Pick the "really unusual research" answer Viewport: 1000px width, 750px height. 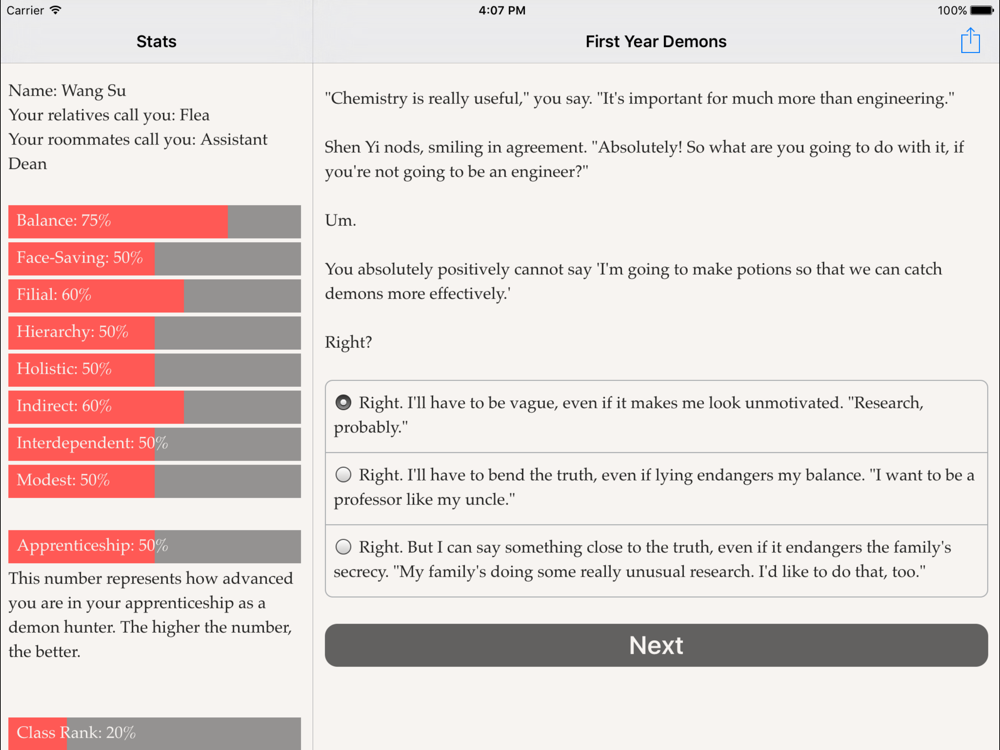coord(656,559)
